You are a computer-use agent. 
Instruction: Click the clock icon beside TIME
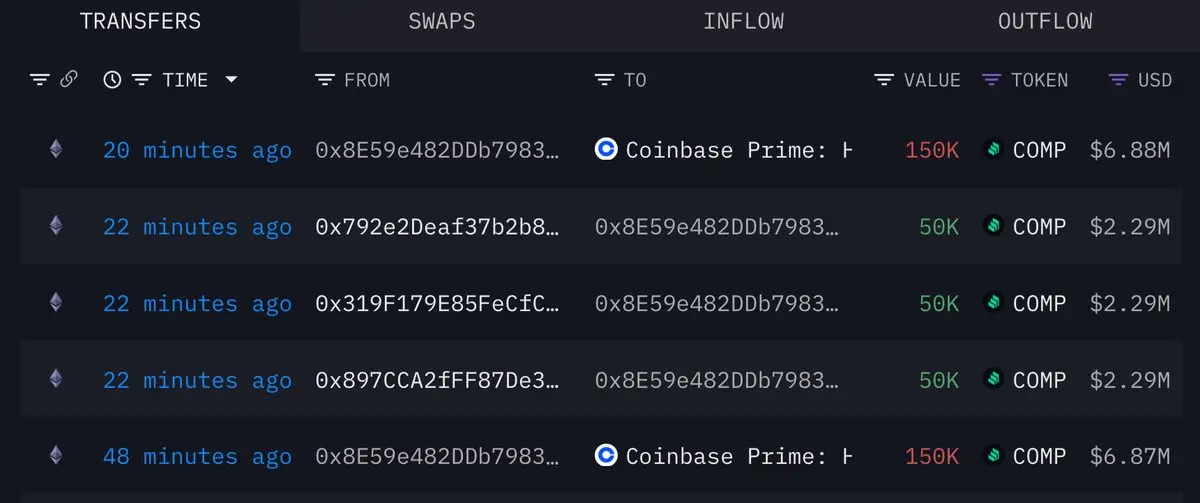pyautogui.click(x=112, y=80)
